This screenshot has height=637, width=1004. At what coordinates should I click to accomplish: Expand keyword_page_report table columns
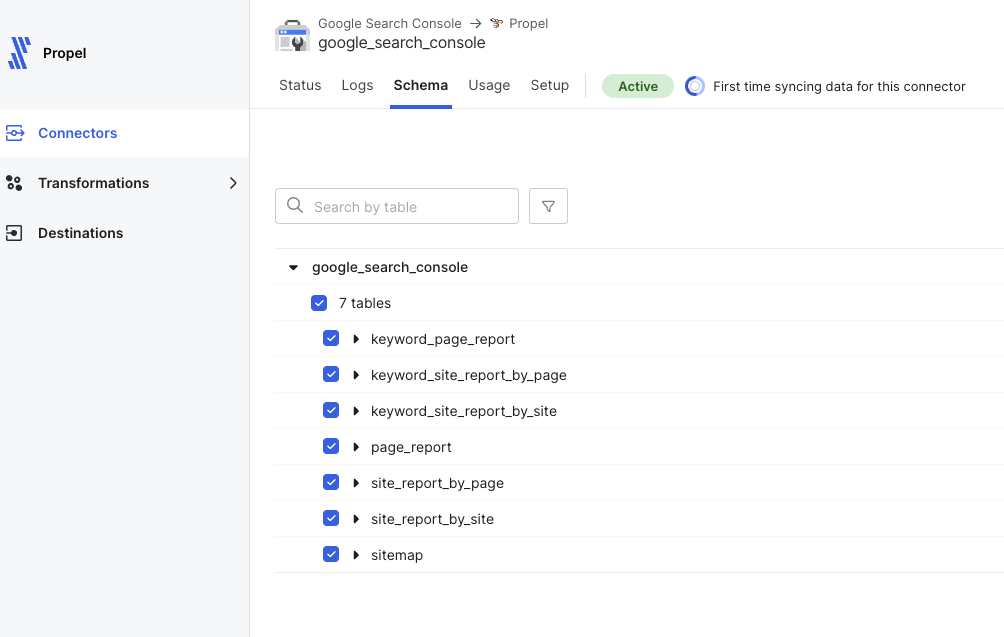click(356, 339)
